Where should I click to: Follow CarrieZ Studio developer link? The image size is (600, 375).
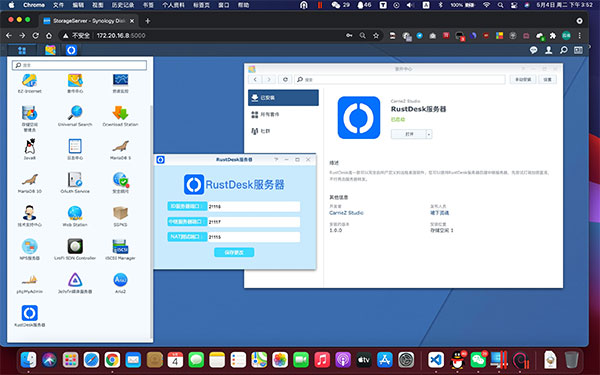pyautogui.click(x=346, y=213)
